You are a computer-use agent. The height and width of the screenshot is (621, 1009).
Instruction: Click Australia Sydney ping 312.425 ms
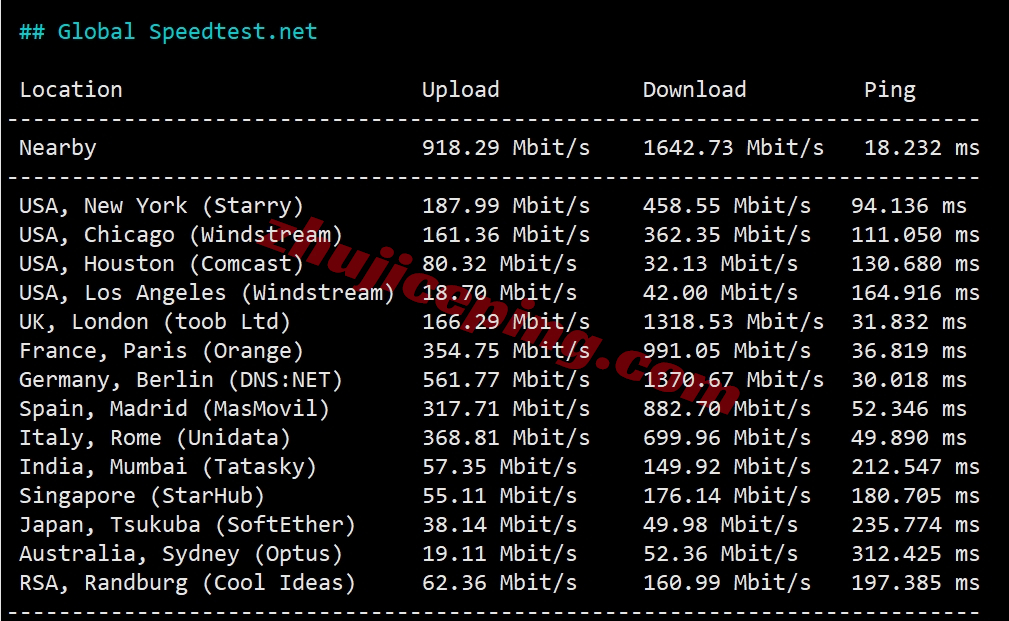pyautogui.click(x=915, y=553)
